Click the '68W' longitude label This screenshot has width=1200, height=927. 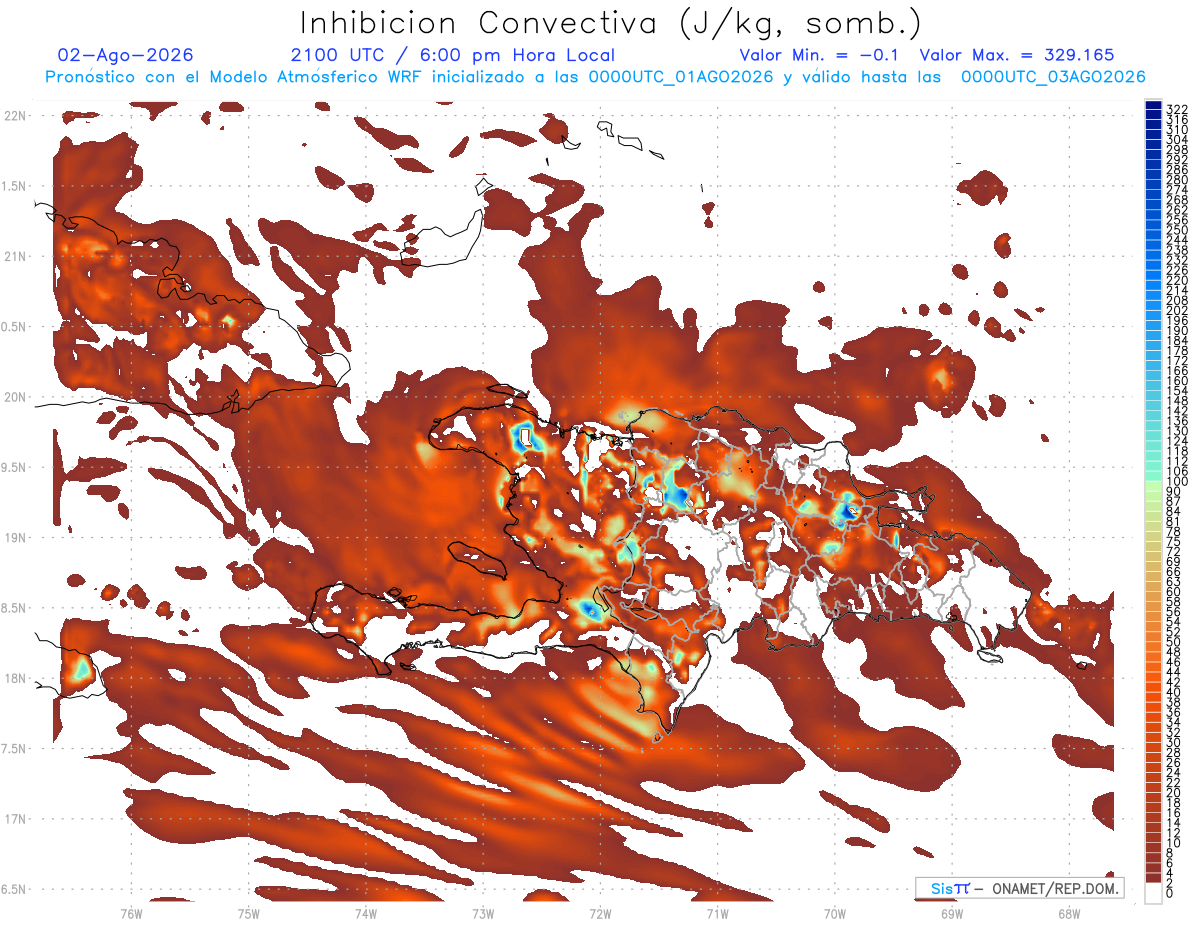pyautogui.click(x=1069, y=913)
